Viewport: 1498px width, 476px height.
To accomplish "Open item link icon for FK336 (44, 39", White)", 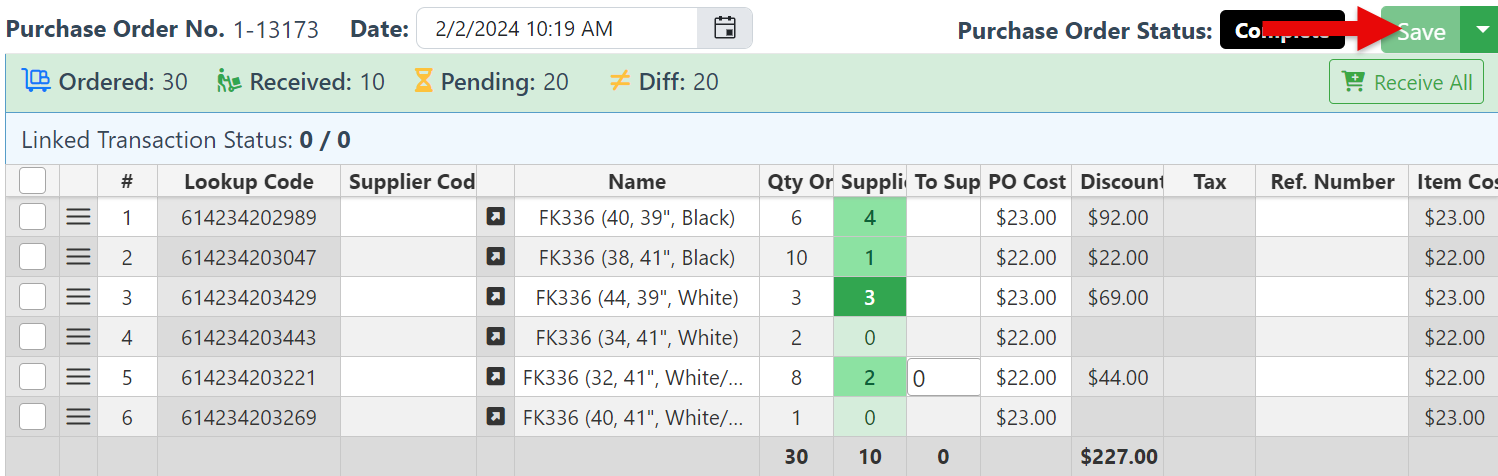I will point(495,297).
